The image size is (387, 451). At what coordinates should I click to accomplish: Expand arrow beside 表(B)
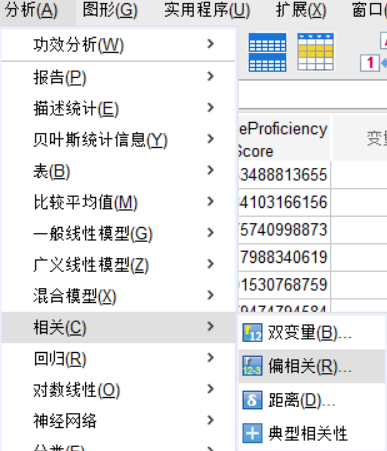click(210, 170)
